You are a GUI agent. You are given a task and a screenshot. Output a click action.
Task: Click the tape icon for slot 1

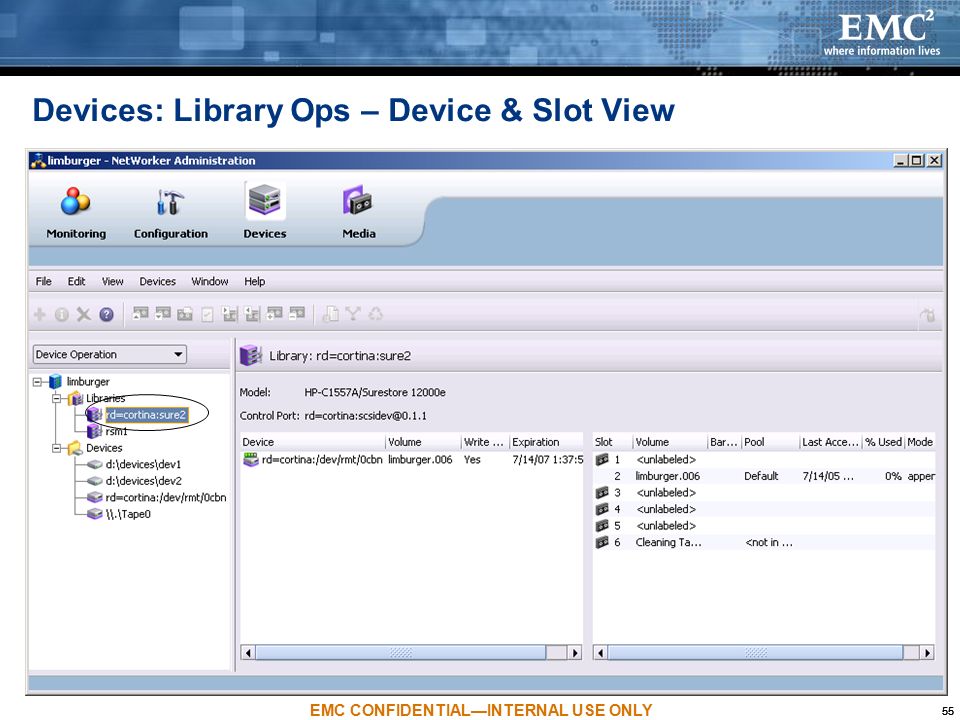click(x=602, y=459)
